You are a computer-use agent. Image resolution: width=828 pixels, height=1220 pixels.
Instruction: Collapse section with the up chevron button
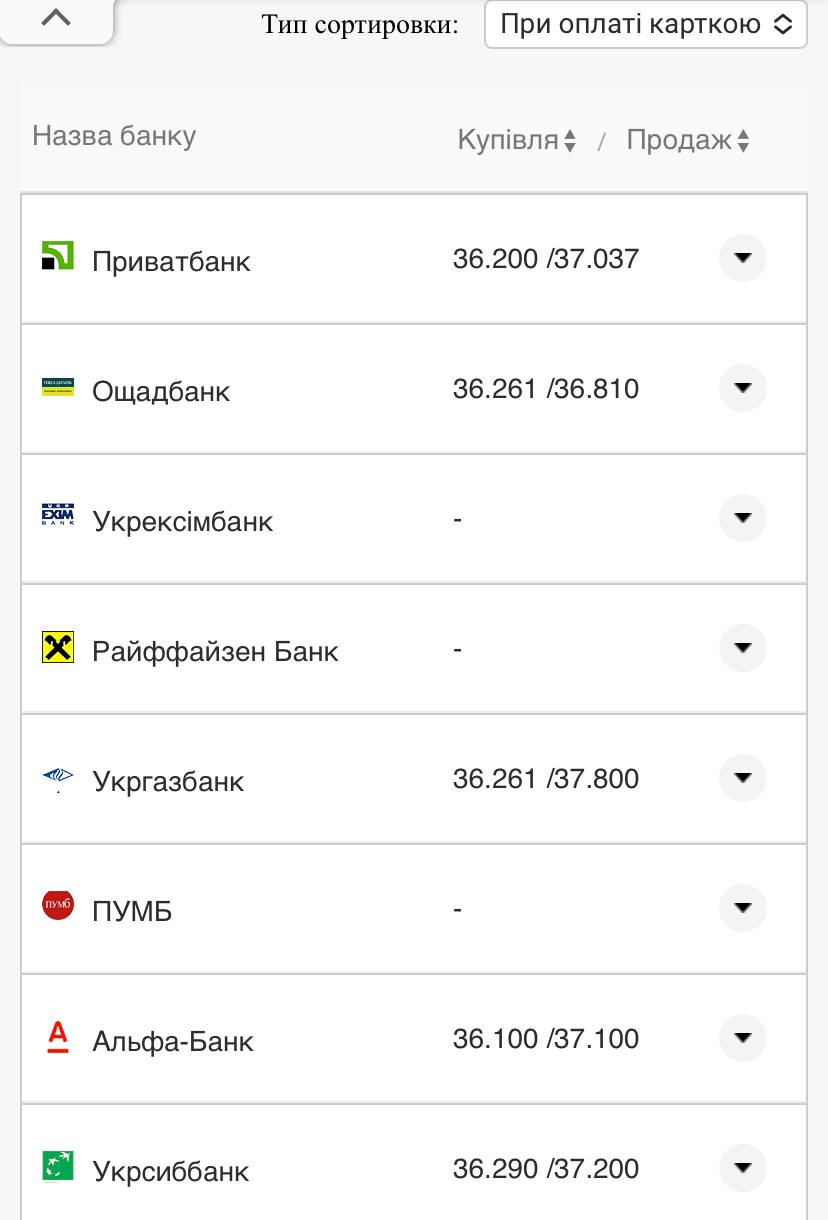pos(57,18)
